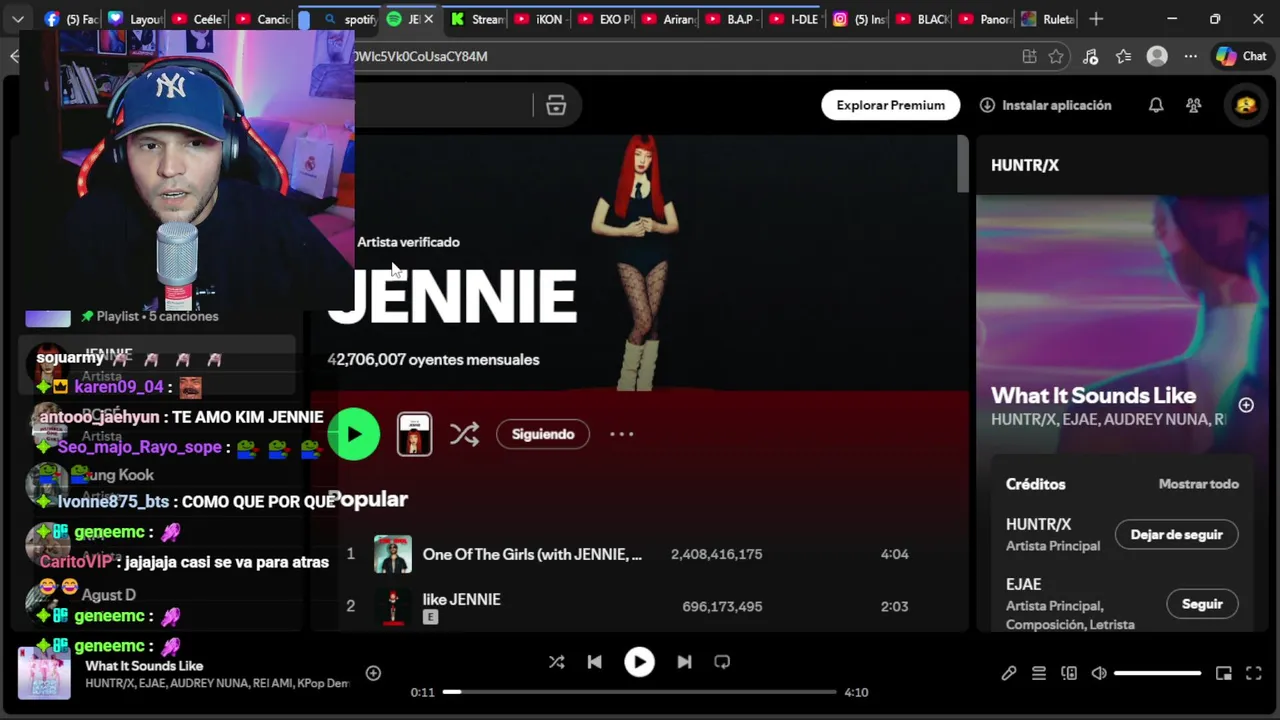Open the playback queue icon
This screenshot has width=1280, height=720.
tap(1039, 674)
